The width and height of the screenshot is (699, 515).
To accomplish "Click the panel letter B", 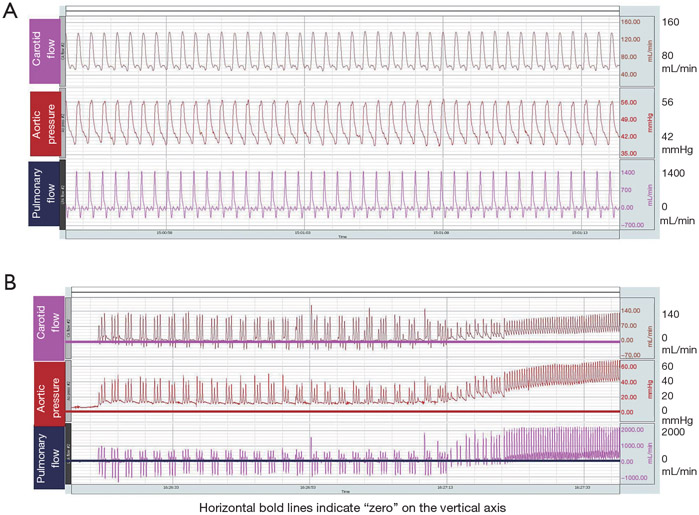I will point(10,282).
